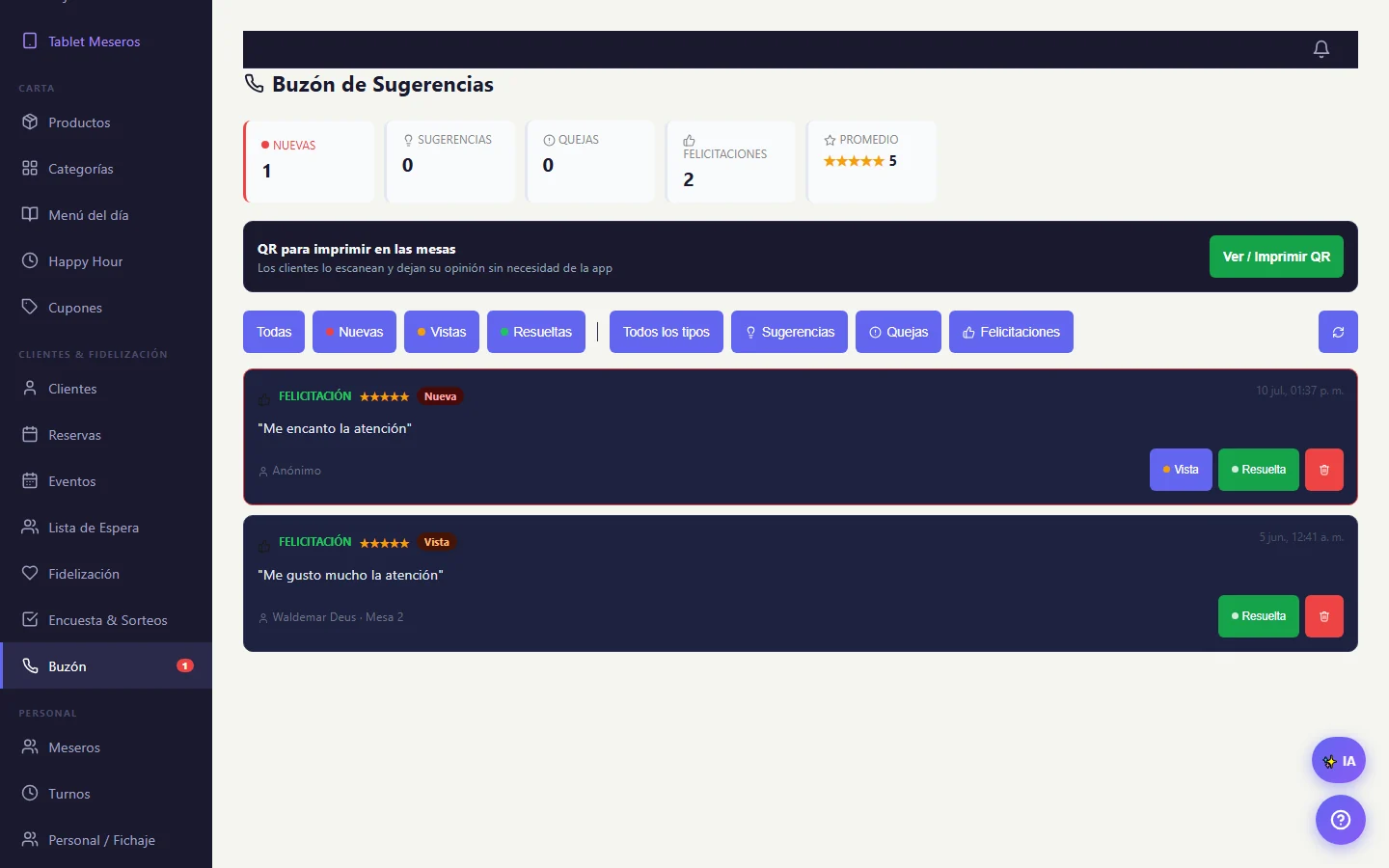Image resolution: width=1389 pixels, height=868 pixels.
Task: Click the Eventos calendar icon
Action: pyautogui.click(x=30, y=481)
